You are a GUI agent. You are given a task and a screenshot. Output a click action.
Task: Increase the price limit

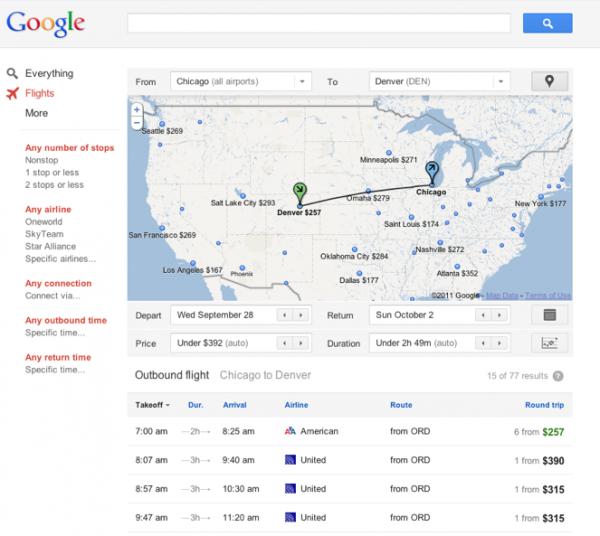[x=301, y=343]
